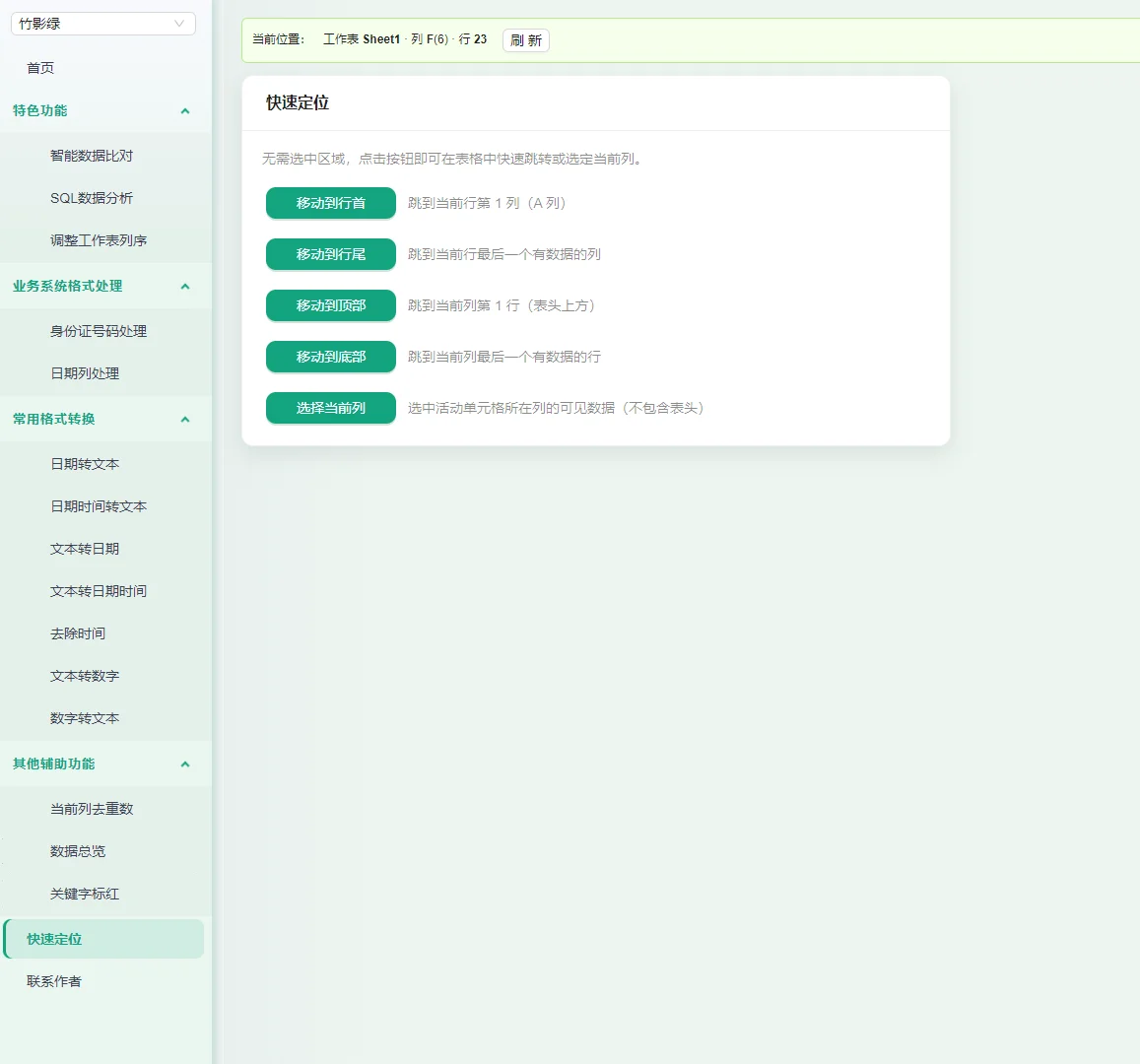Click the 移动到行尾 button
This screenshot has width=1140, height=1064.
pyautogui.click(x=331, y=254)
